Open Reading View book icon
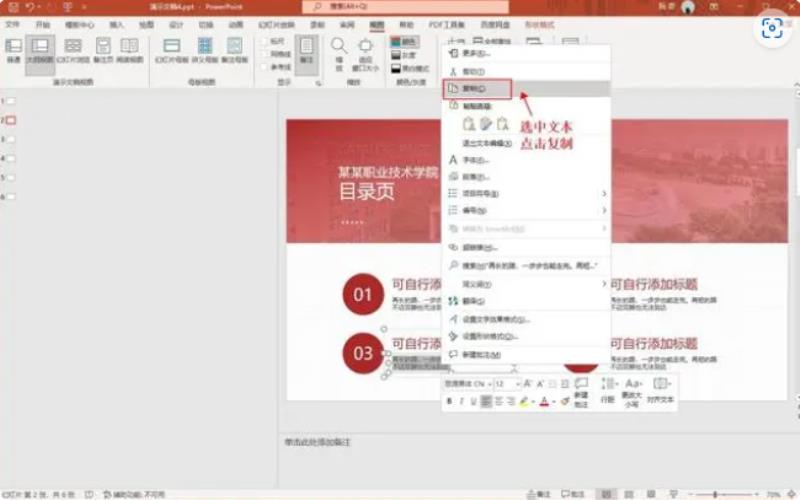Image resolution: width=800 pixels, height=500 pixels. coord(130,50)
